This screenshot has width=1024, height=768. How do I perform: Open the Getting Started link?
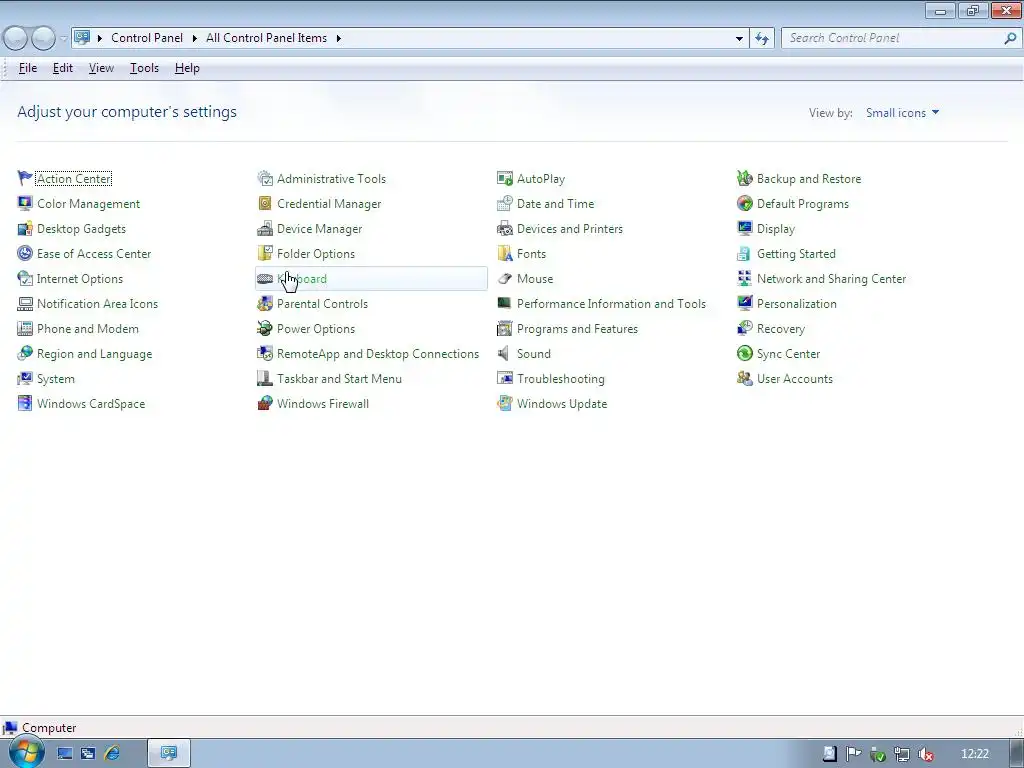pos(796,253)
